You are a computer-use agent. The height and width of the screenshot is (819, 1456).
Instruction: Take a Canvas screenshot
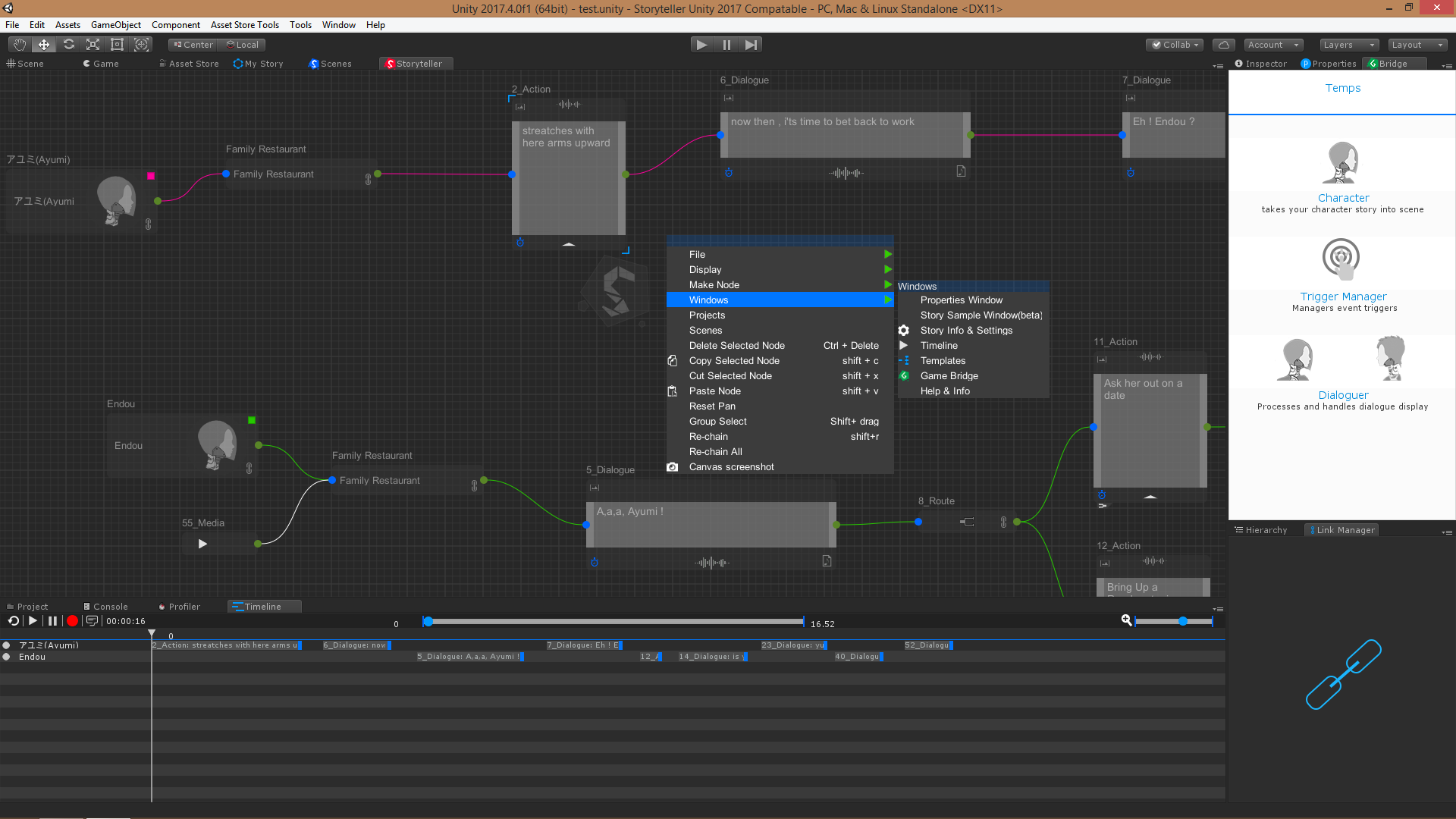(x=780, y=467)
